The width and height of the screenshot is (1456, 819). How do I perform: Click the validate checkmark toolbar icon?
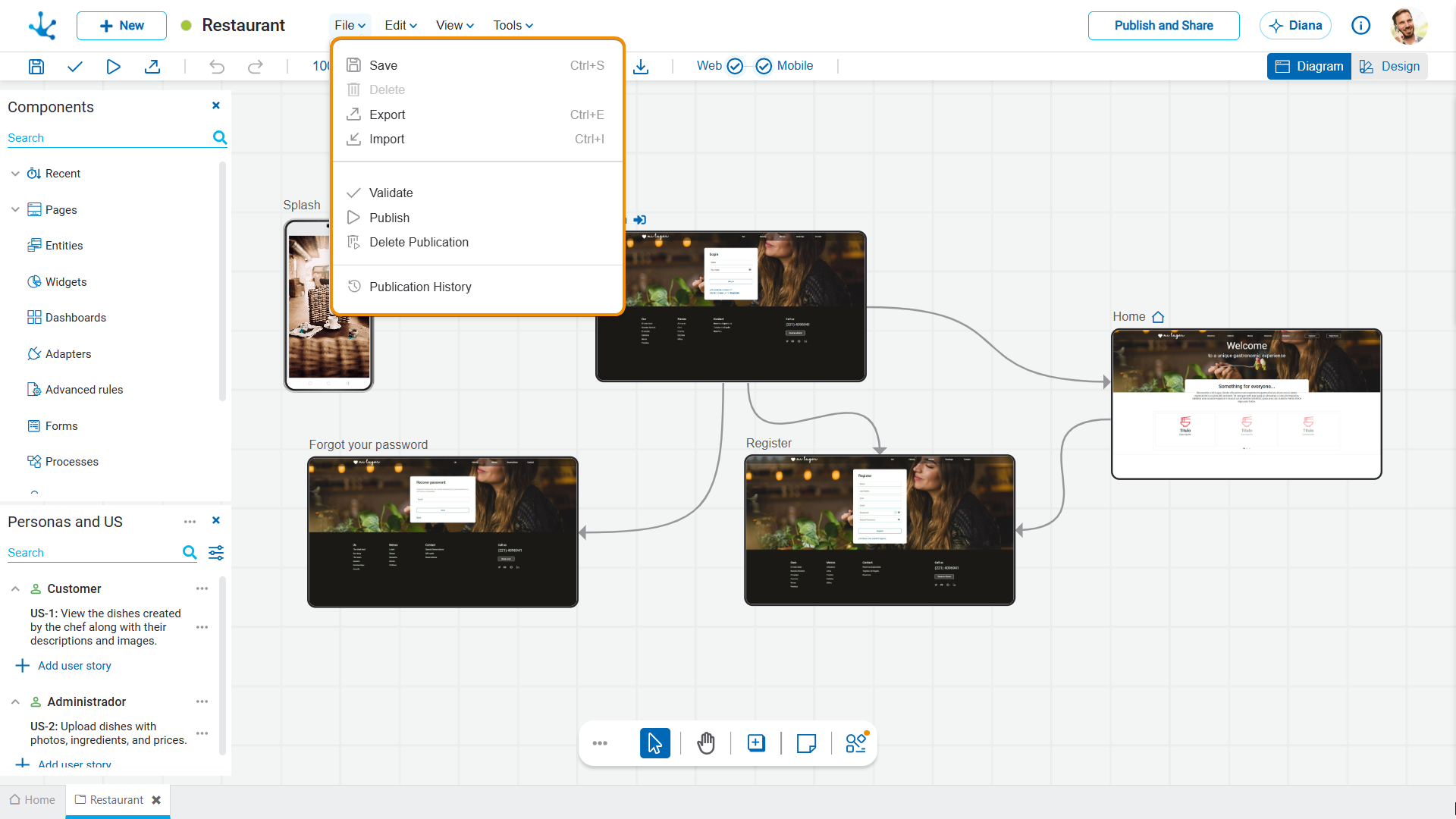74,66
